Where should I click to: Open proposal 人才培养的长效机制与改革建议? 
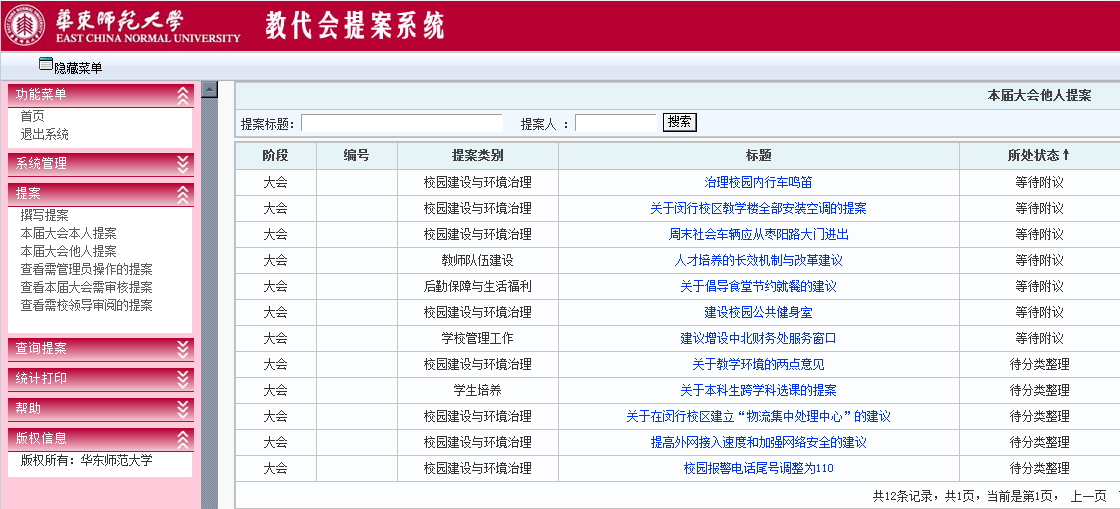tap(758, 261)
